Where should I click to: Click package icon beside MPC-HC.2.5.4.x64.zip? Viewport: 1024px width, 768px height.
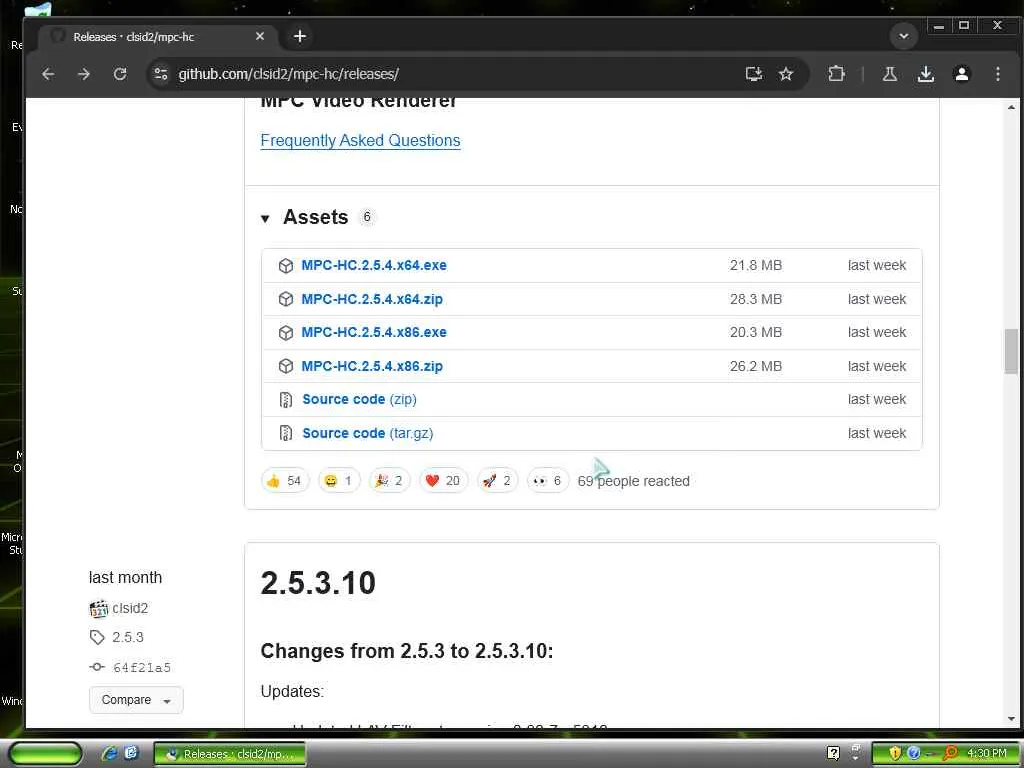285,299
